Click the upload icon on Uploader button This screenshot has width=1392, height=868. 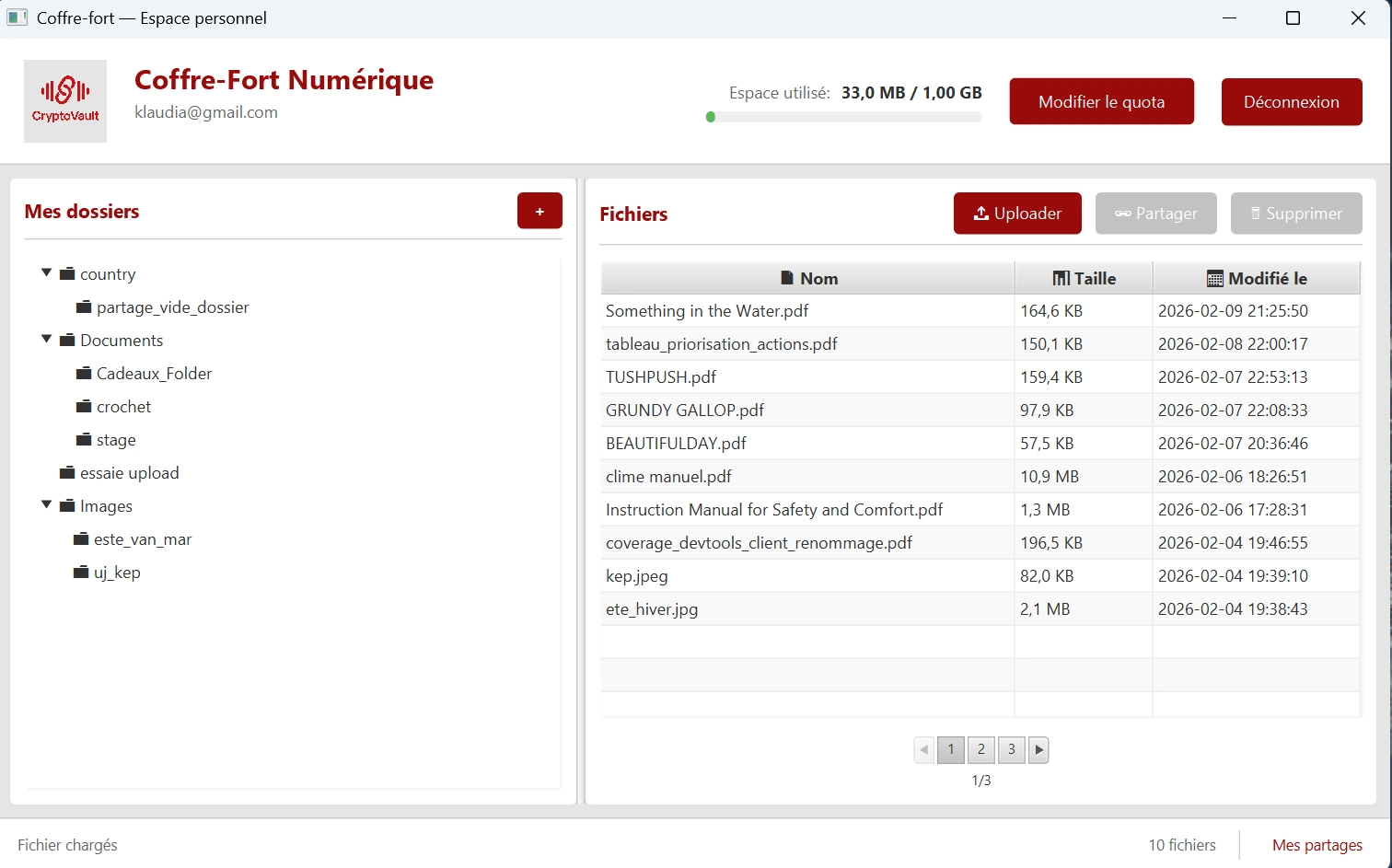tap(980, 213)
